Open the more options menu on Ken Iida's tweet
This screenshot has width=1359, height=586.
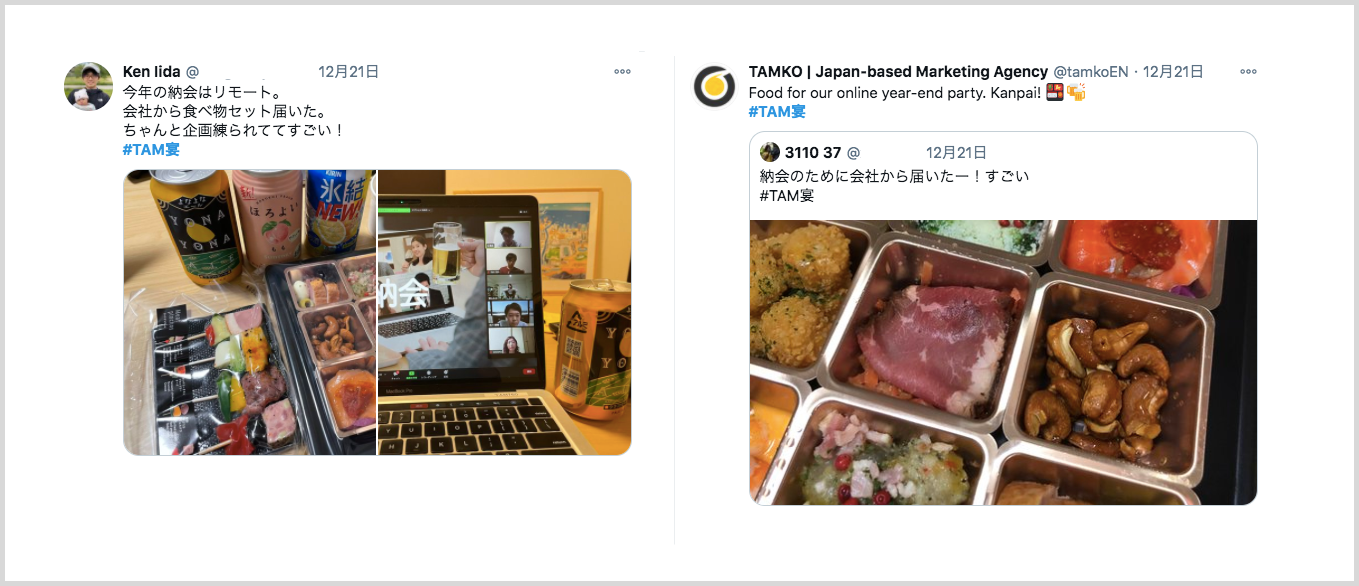click(x=622, y=72)
